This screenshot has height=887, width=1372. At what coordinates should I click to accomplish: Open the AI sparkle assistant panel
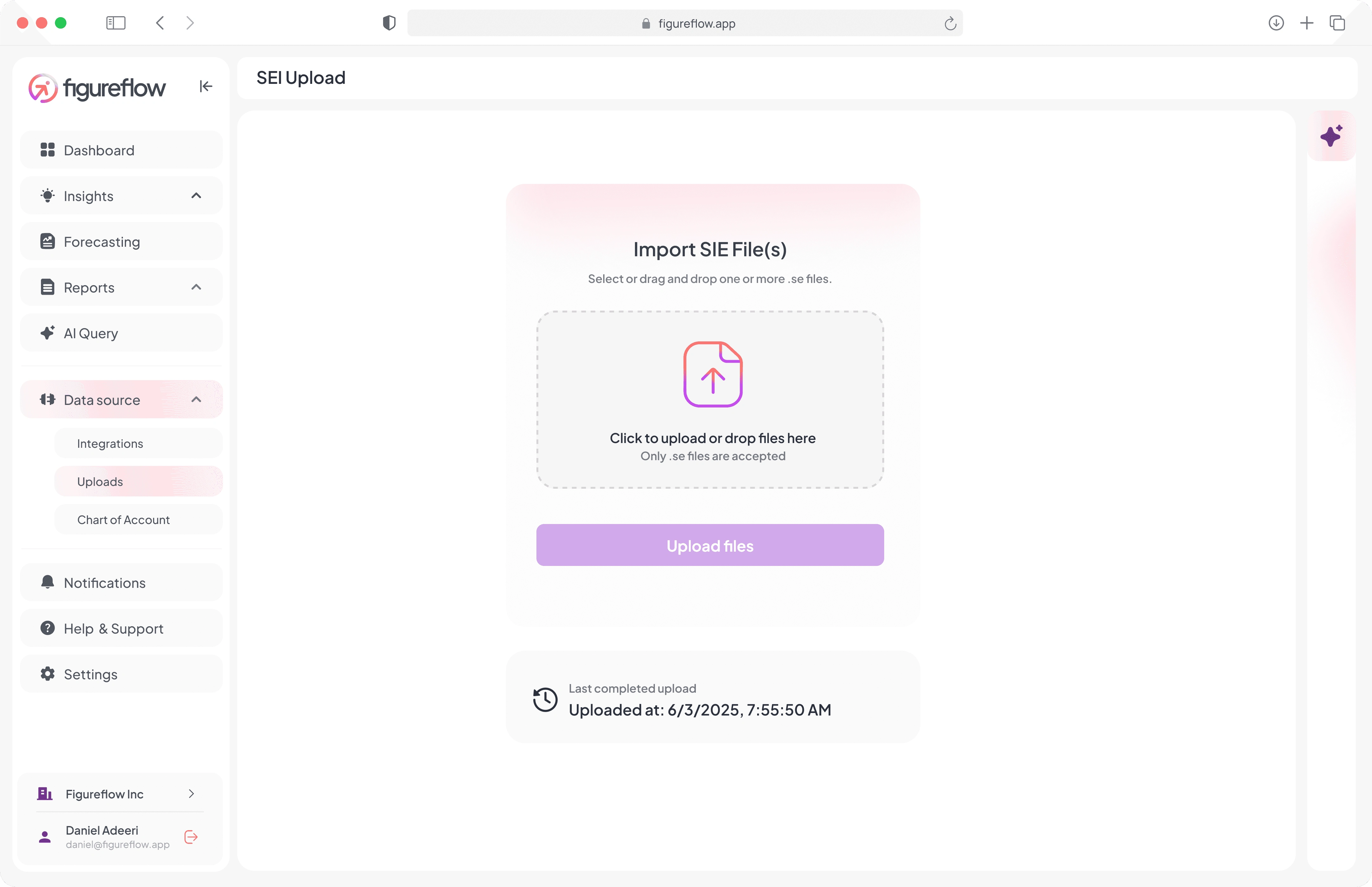[x=1331, y=136]
